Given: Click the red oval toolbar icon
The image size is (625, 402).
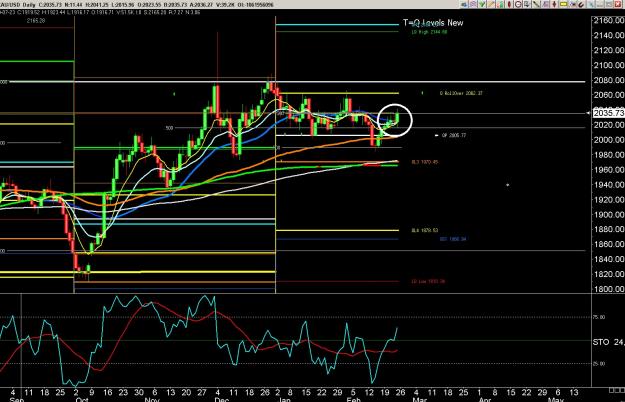Looking at the screenshot, I should (509, 4).
